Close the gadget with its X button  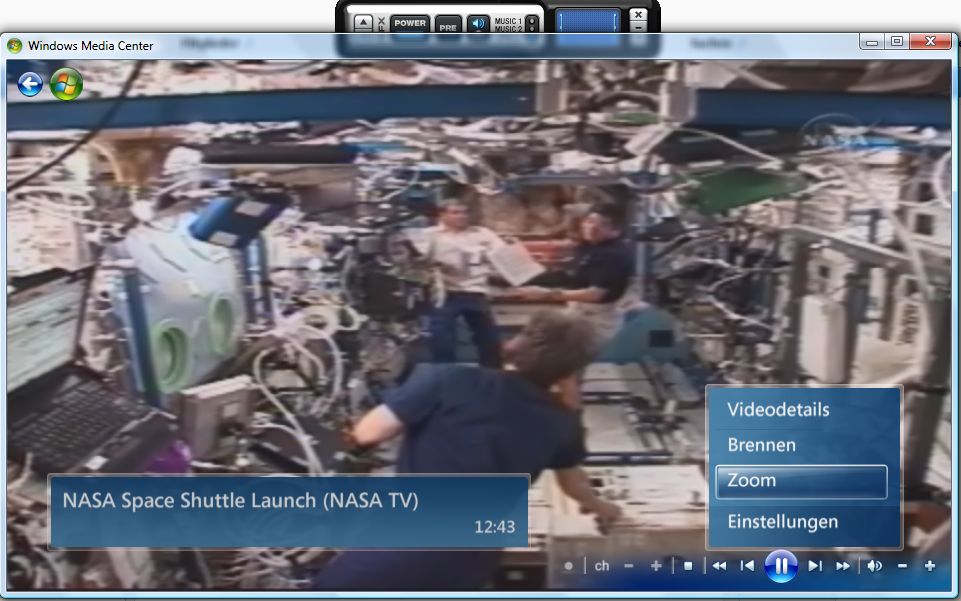tap(638, 15)
